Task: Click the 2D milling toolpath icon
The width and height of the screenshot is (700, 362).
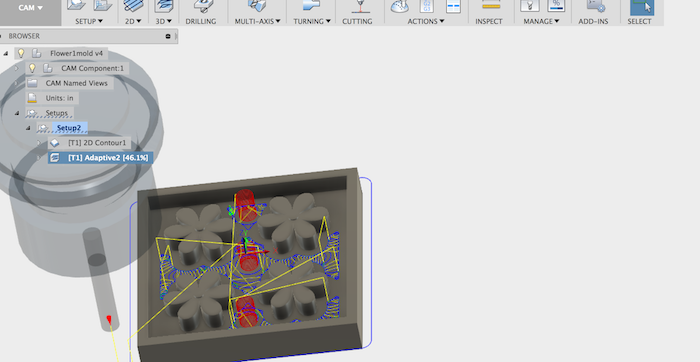Action: [133, 5]
